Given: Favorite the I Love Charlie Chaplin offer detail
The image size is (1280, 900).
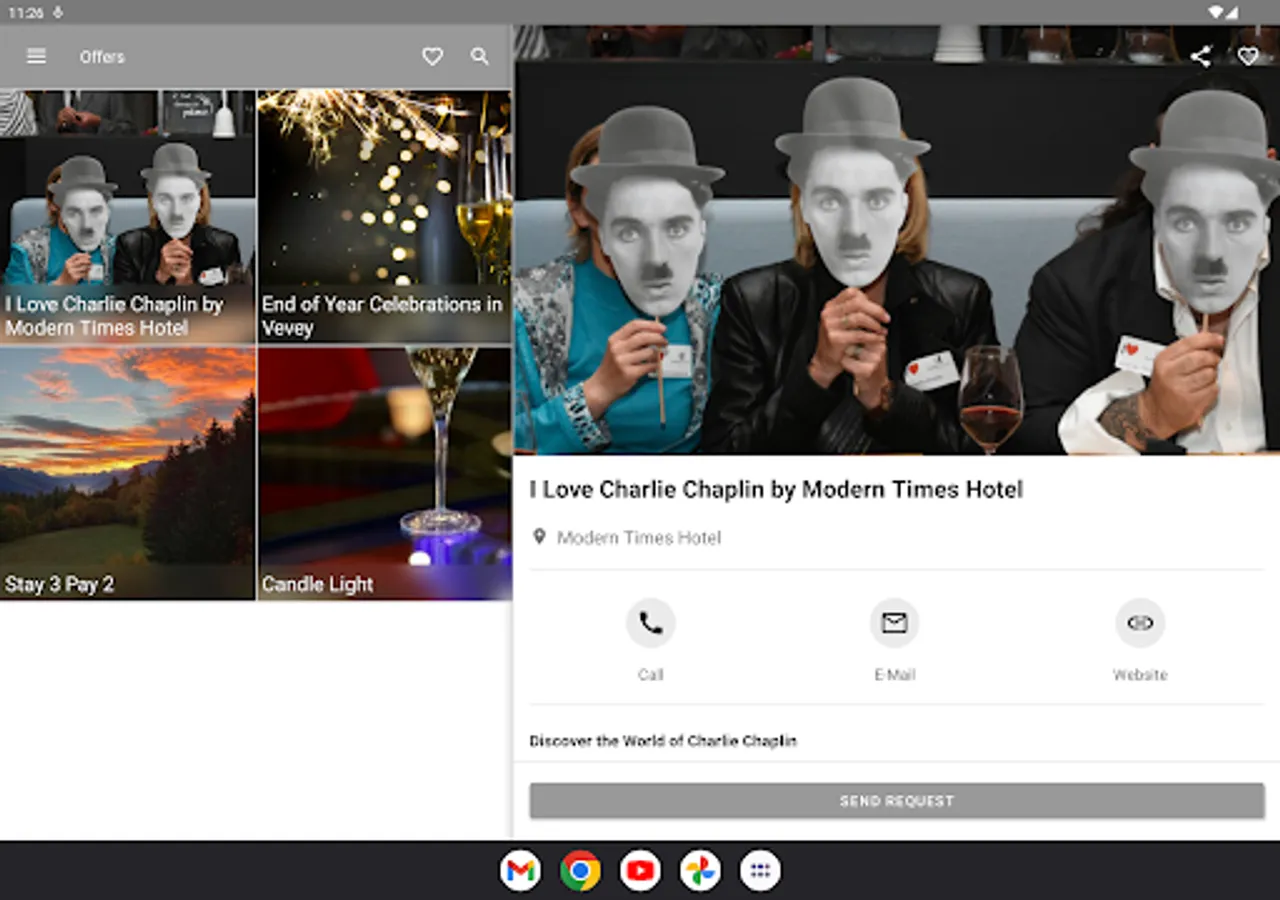Looking at the screenshot, I should click(1248, 57).
